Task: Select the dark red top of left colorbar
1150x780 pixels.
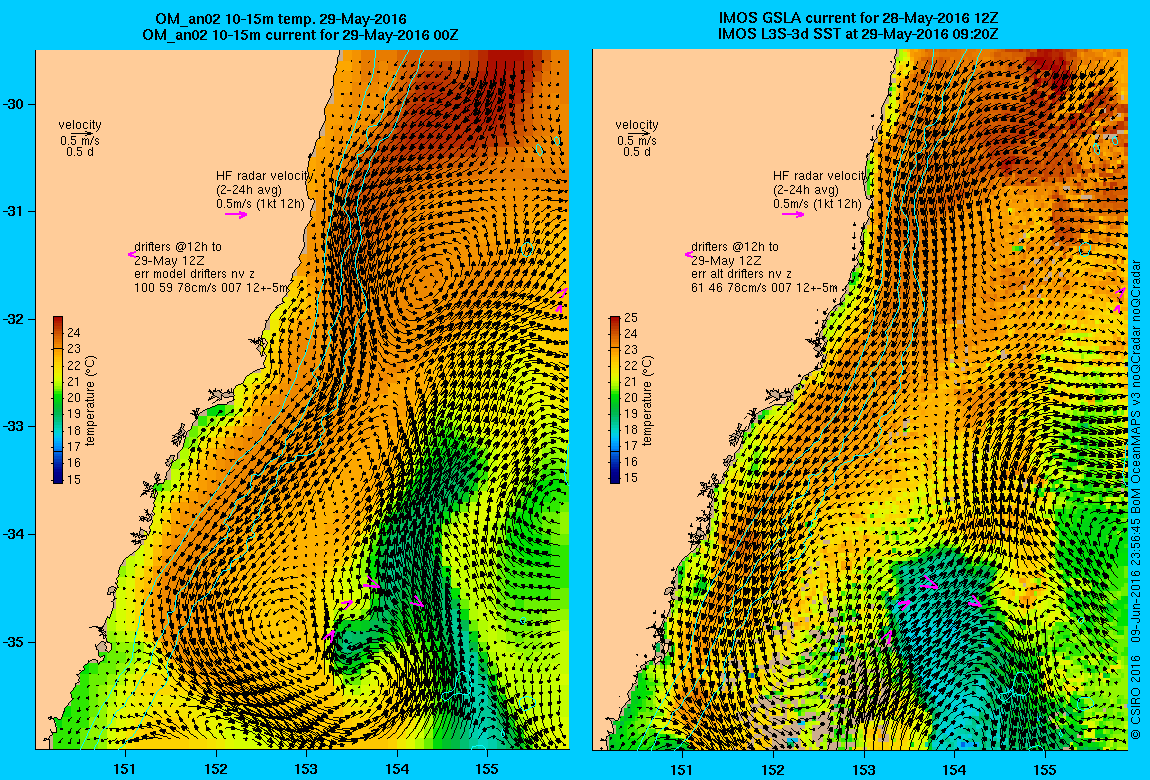Action: 58,321
